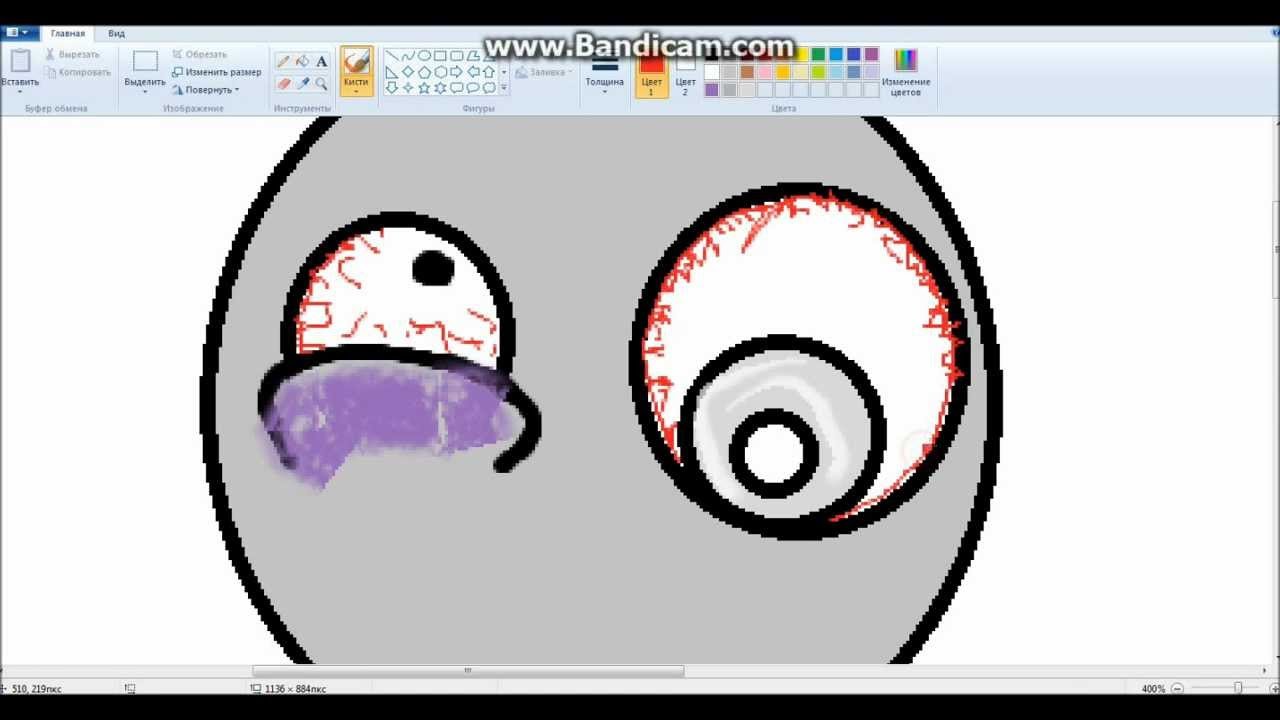Pick the green color swatch
The height and width of the screenshot is (720, 1280).
pyautogui.click(x=818, y=55)
